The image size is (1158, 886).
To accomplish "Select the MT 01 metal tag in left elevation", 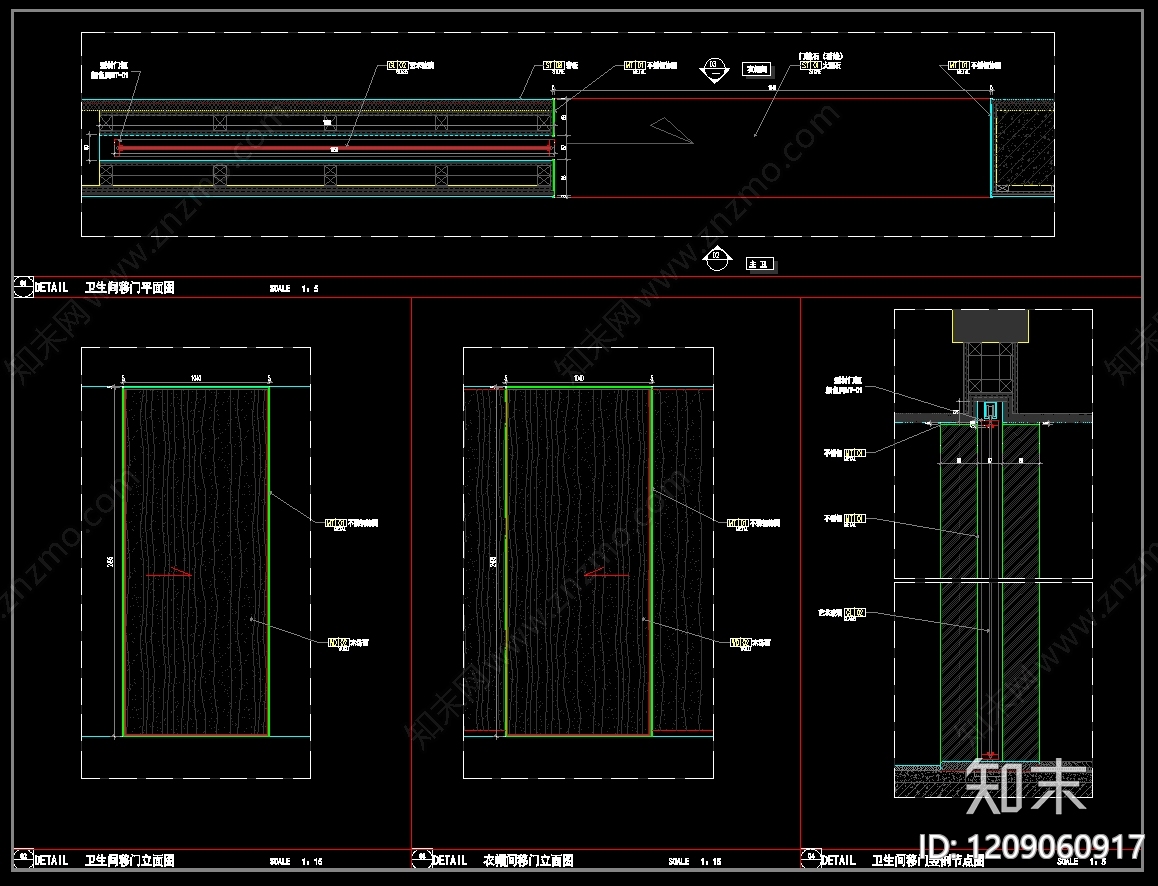I will coord(336,523).
